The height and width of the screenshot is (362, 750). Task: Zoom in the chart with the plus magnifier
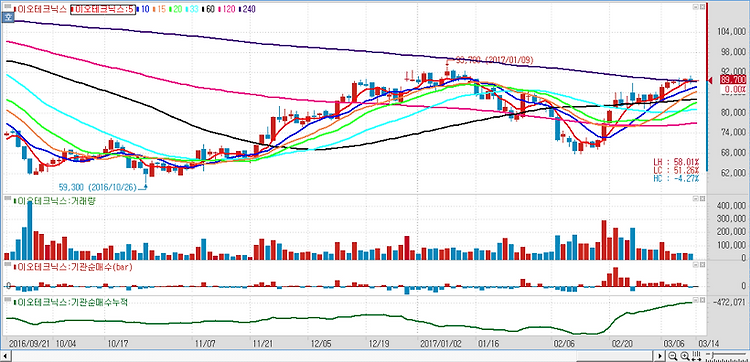[685, 356]
